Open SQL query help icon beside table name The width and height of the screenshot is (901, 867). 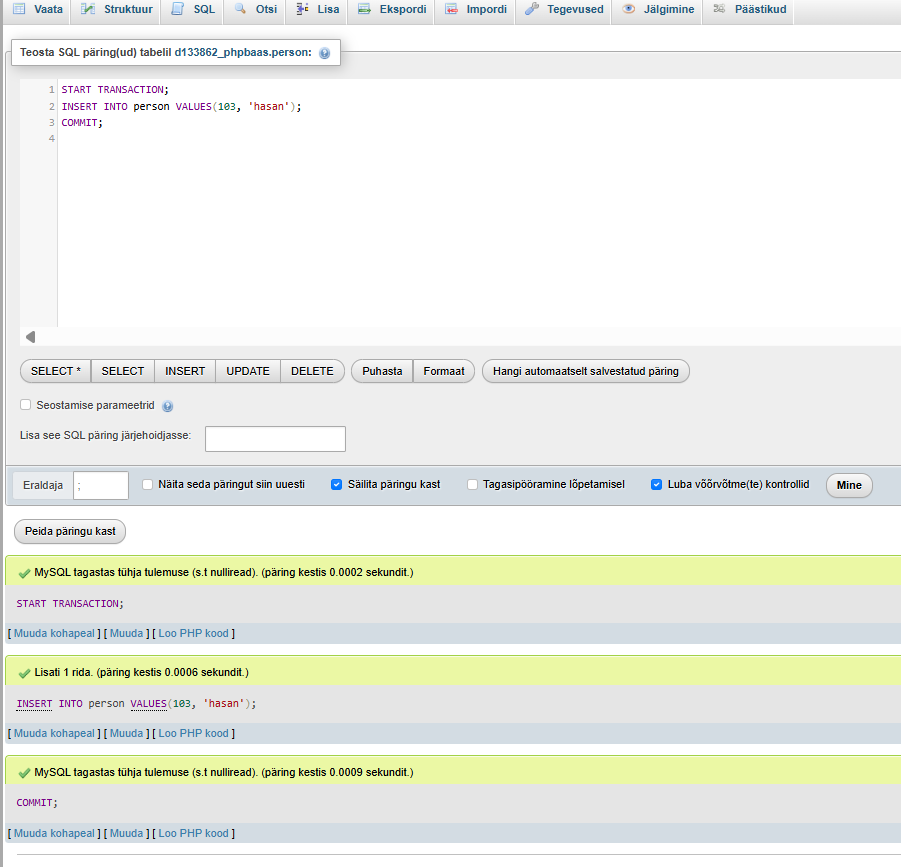pyautogui.click(x=325, y=53)
